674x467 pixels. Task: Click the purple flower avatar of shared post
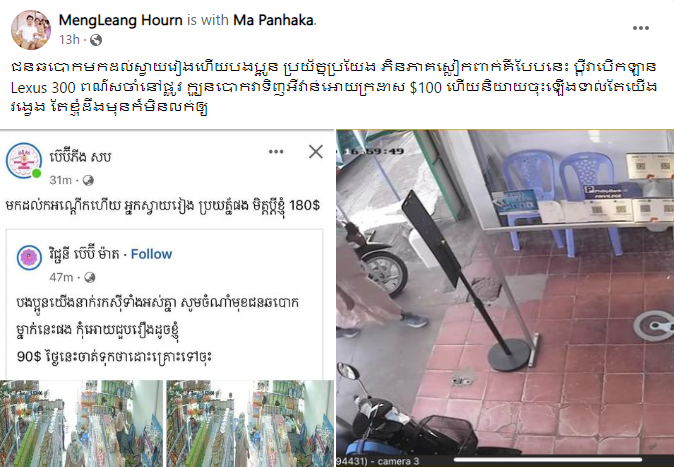tap(29, 258)
